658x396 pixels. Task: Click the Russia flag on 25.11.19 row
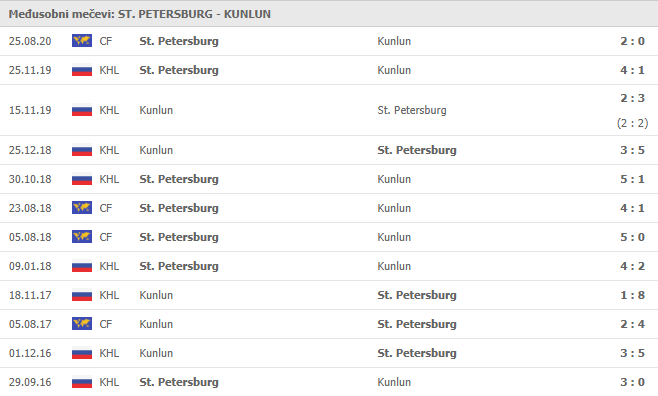pyautogui.click(x=82, y=70)
